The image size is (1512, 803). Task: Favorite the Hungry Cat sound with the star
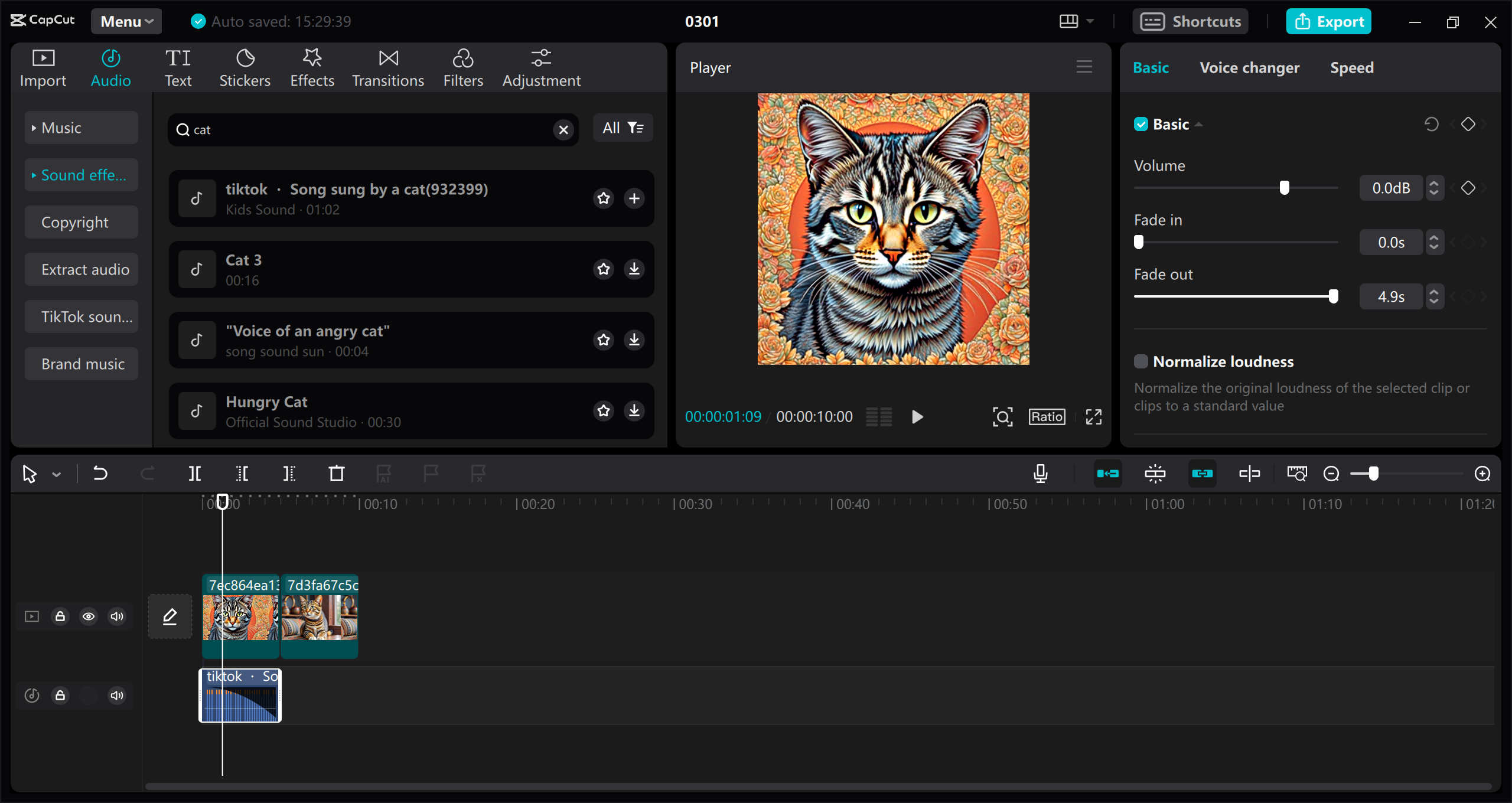603,411
